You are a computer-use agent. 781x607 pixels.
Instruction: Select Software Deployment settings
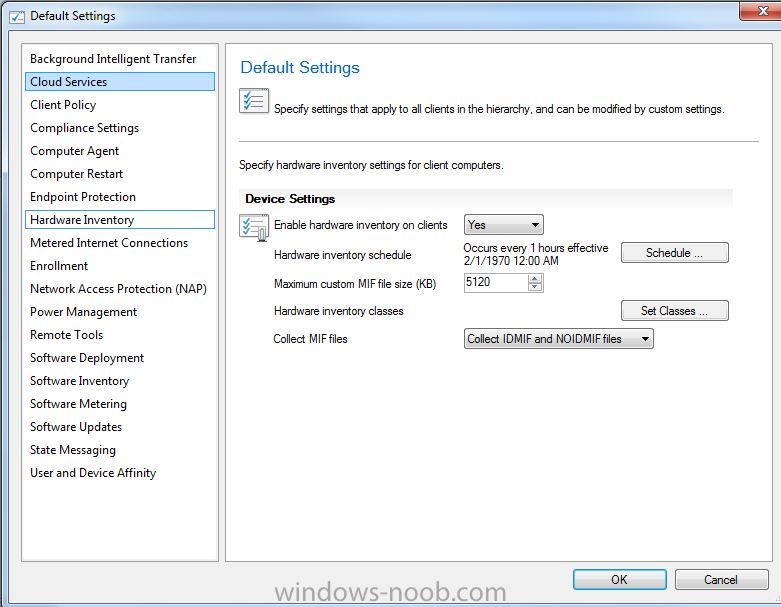(120, 358)
